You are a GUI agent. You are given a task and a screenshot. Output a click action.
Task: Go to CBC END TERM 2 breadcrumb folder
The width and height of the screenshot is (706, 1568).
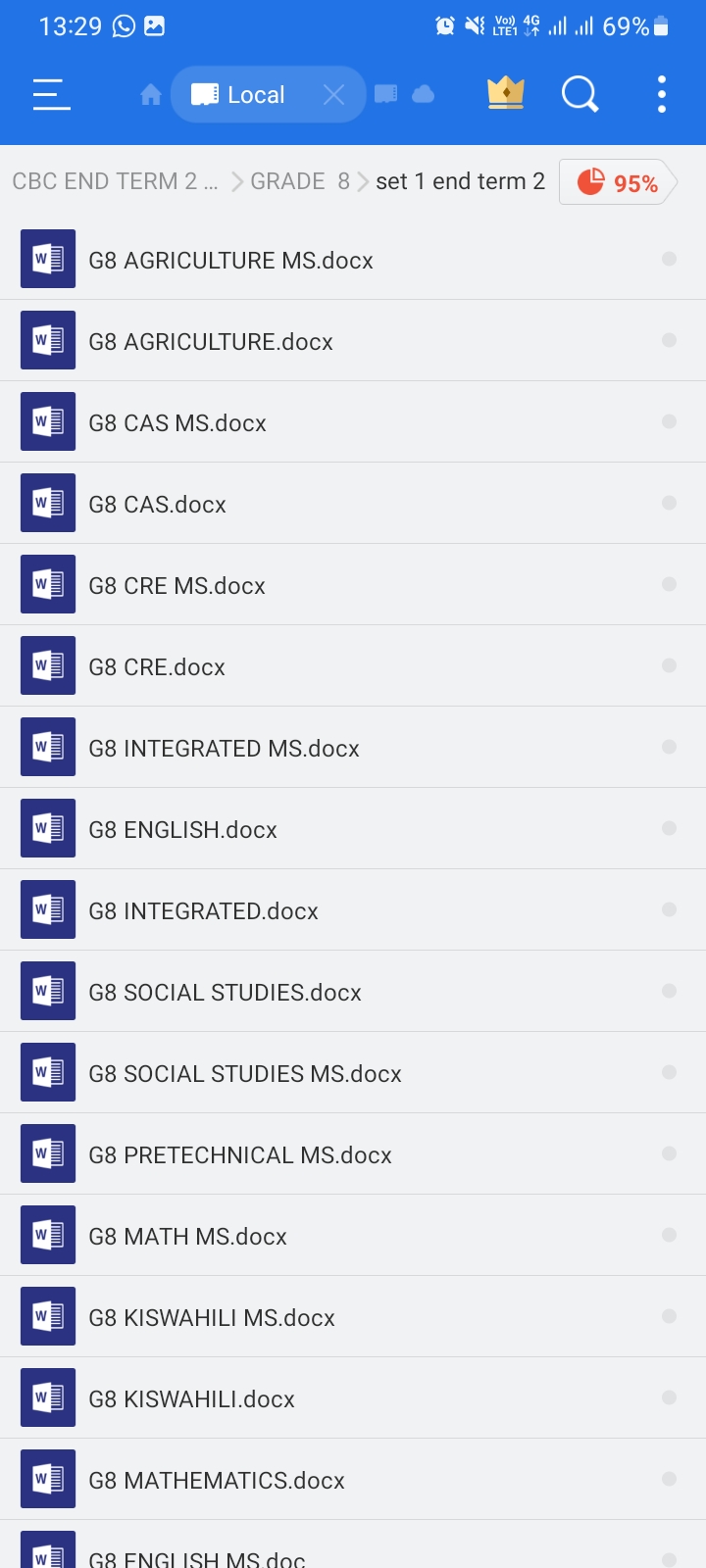114,182
